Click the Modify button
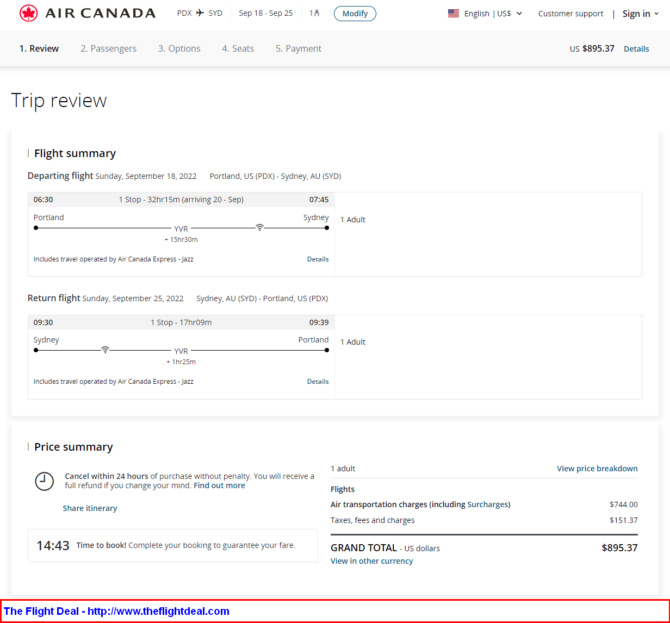This screenshot has width=670, height=623. [x=355, y=13]
